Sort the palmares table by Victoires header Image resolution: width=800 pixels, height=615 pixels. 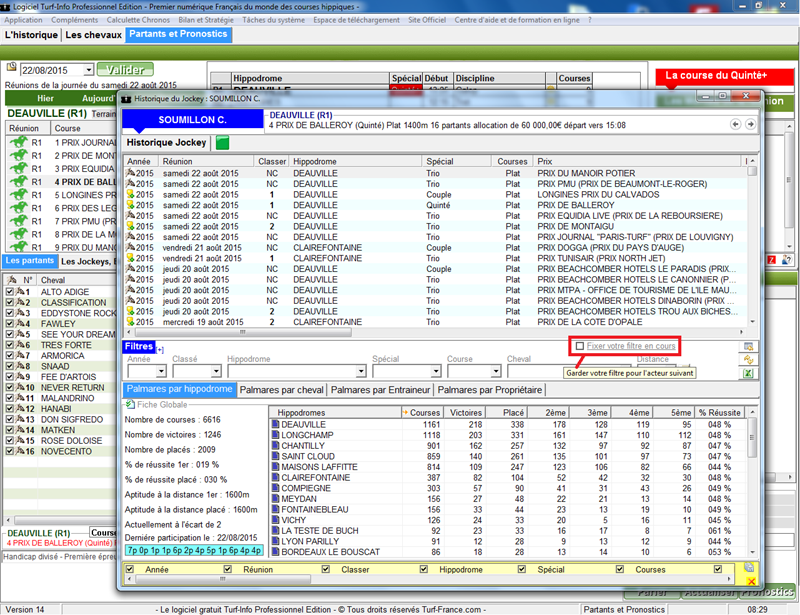pyautogui.click(x=466, y=412)
